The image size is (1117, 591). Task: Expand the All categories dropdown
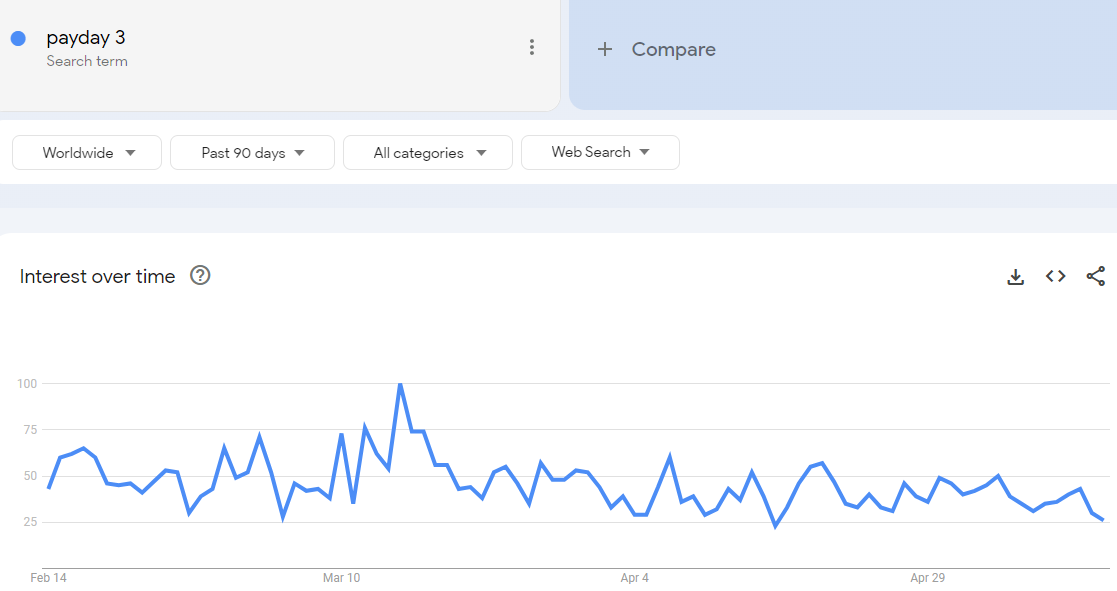427,152
